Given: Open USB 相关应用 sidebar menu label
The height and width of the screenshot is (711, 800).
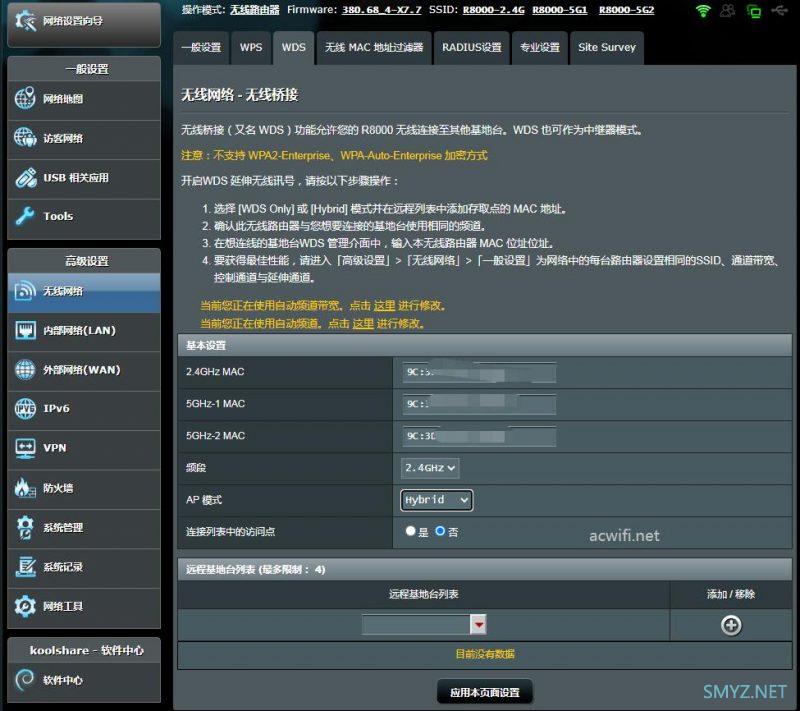Looking at the screenshot, I should [x=76, y=177].
